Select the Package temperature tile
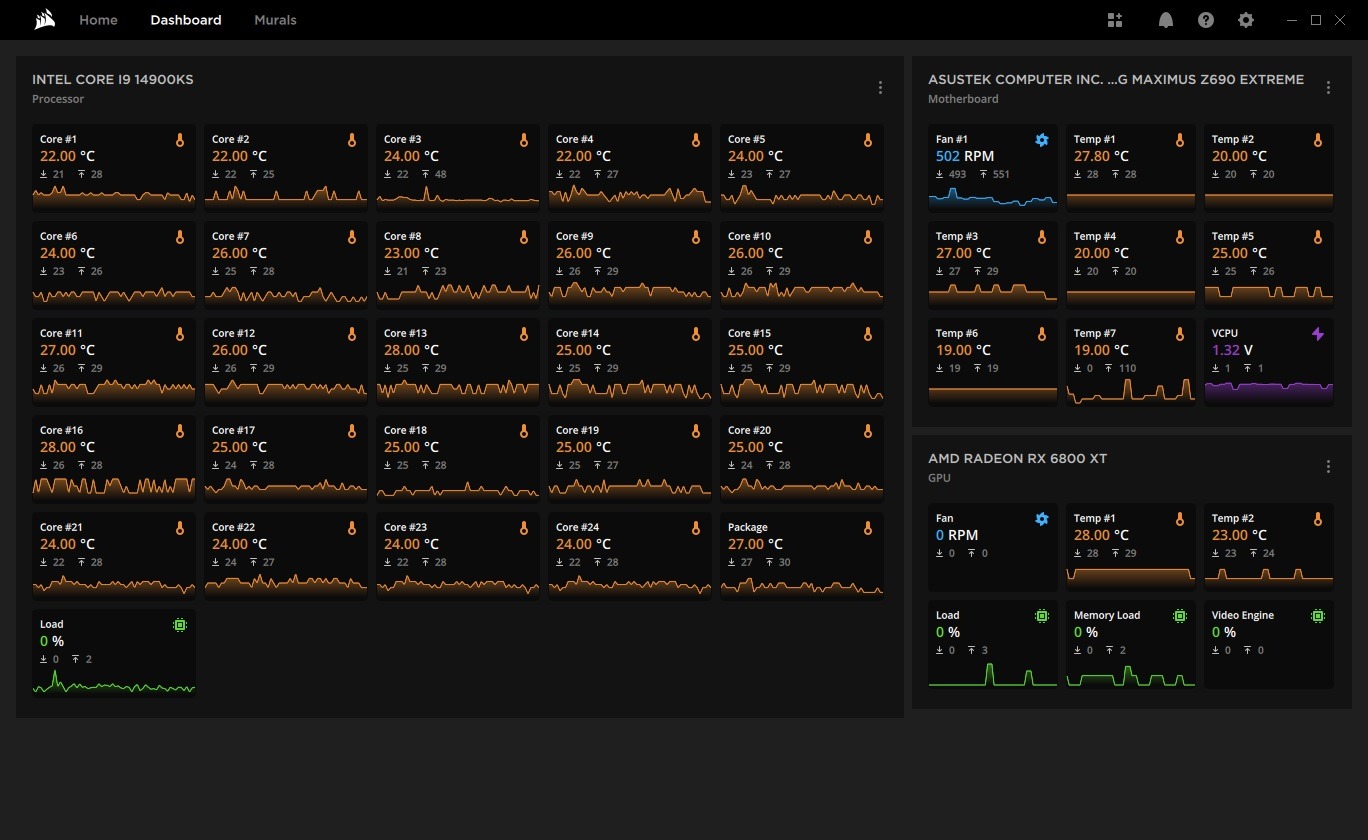 [x=801, y=555]
